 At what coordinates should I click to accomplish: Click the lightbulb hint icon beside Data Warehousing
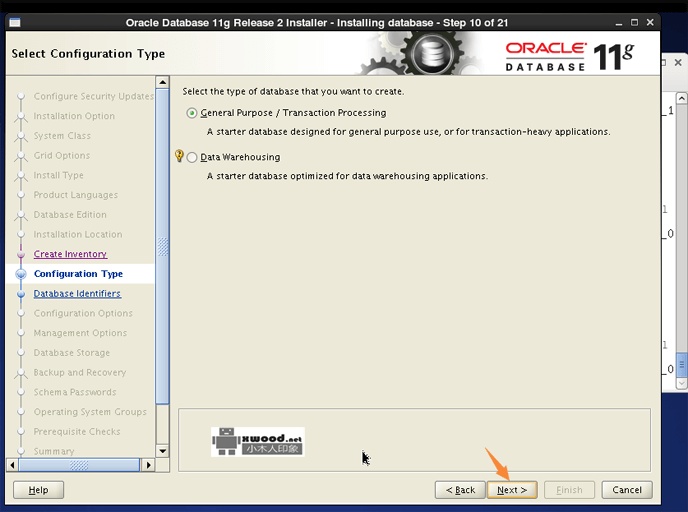pos(180,156)
